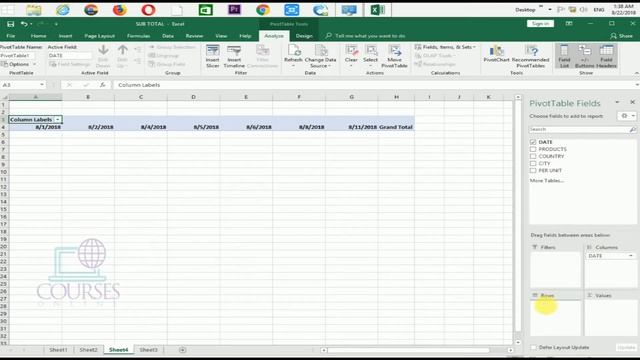Screen dimensions: 640x360
Task: Check the CITY field checkbox
Action: (x=533, y=163)
